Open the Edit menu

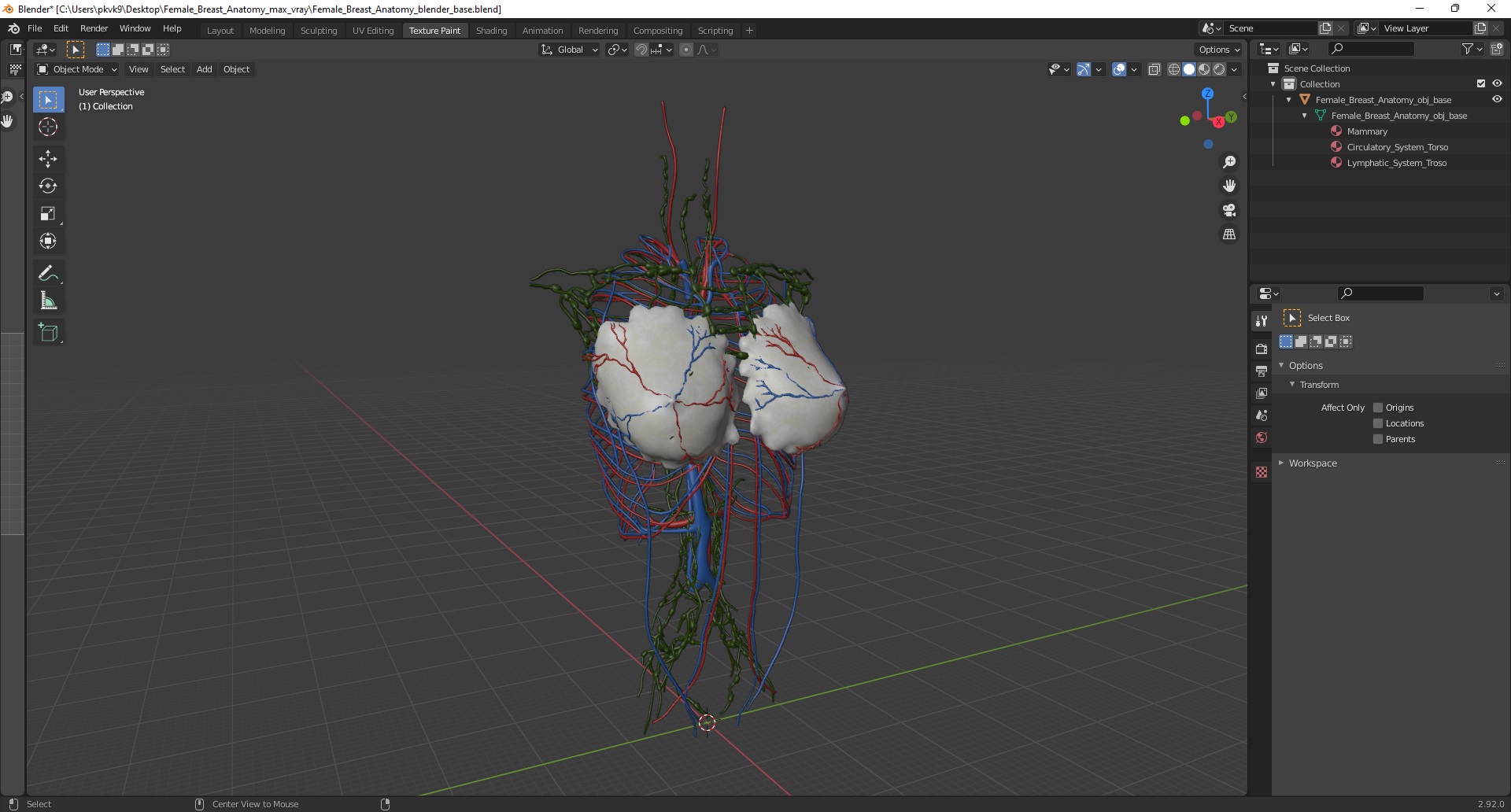(x=61, y=28)
